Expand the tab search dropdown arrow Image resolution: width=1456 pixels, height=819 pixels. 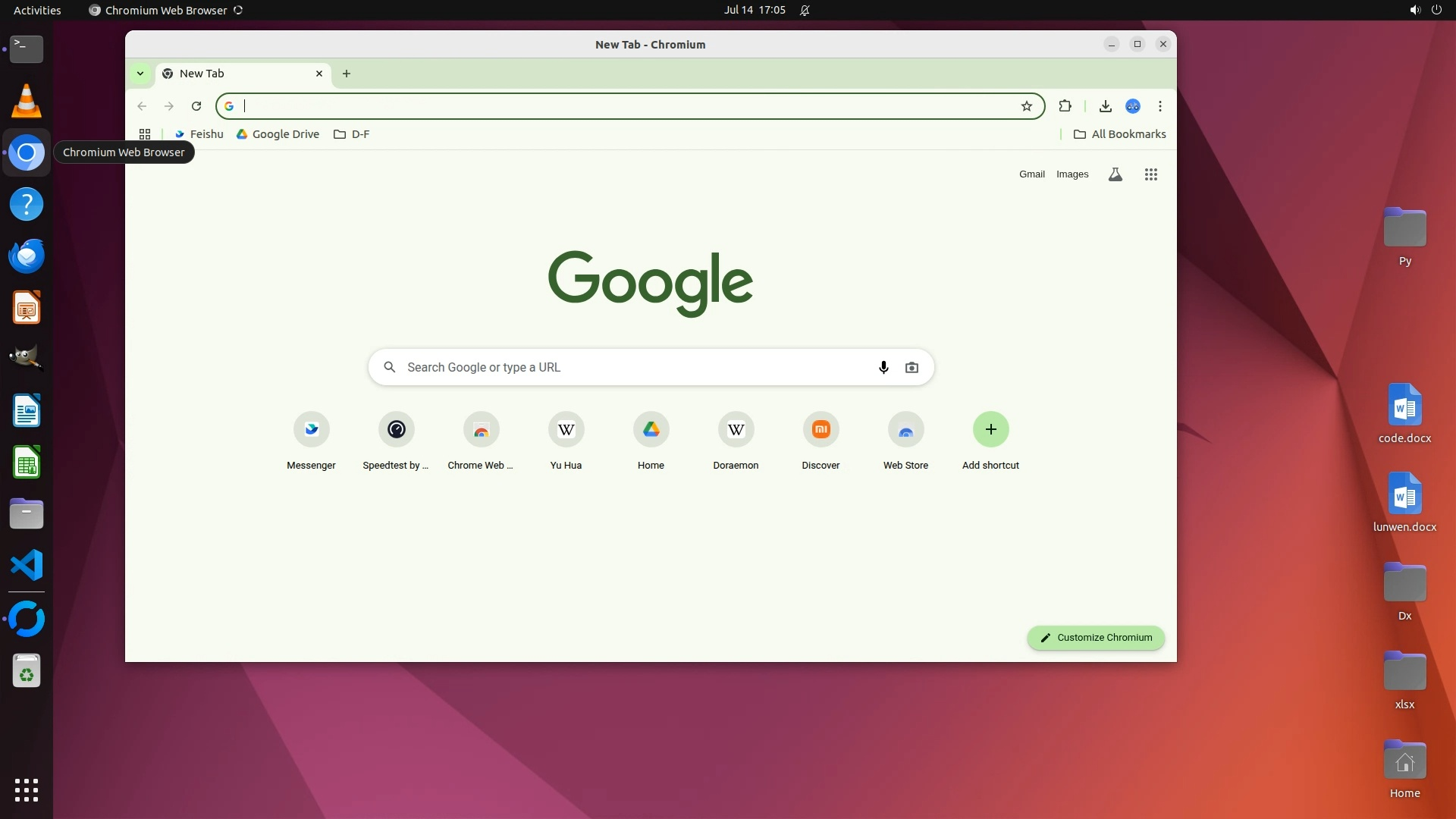pos(140,74)
